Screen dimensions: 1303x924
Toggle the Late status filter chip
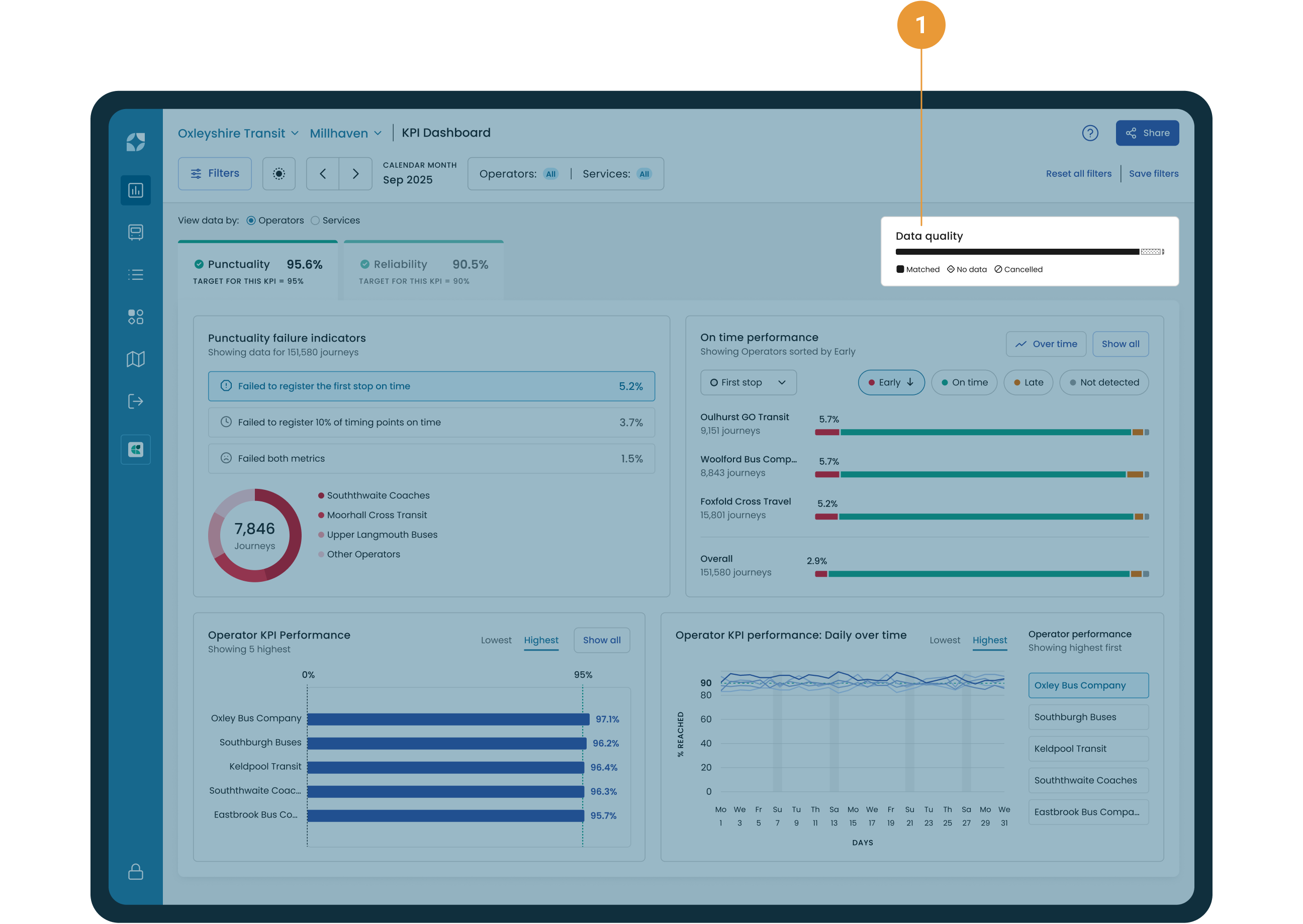(x=1028, y=382)
